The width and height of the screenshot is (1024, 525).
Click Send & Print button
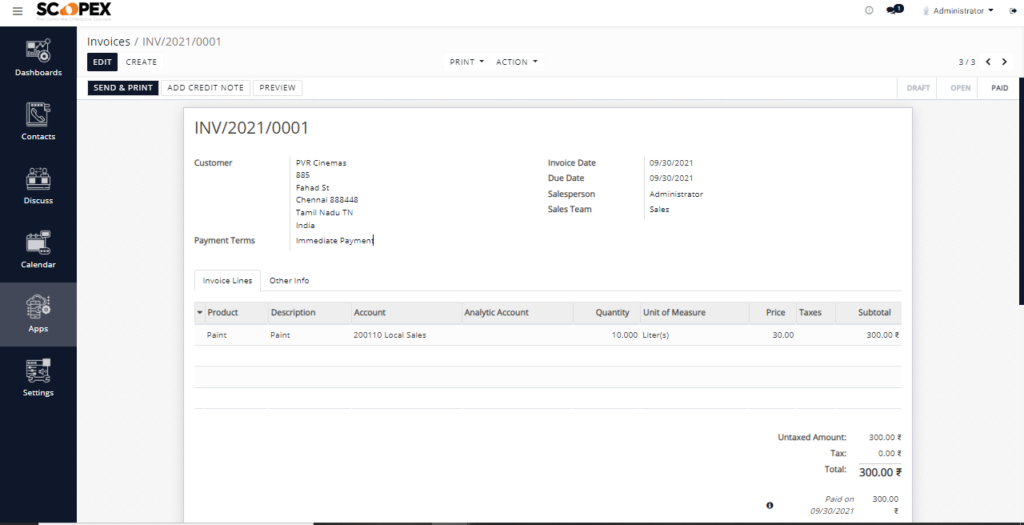click(x=123, y=88)
